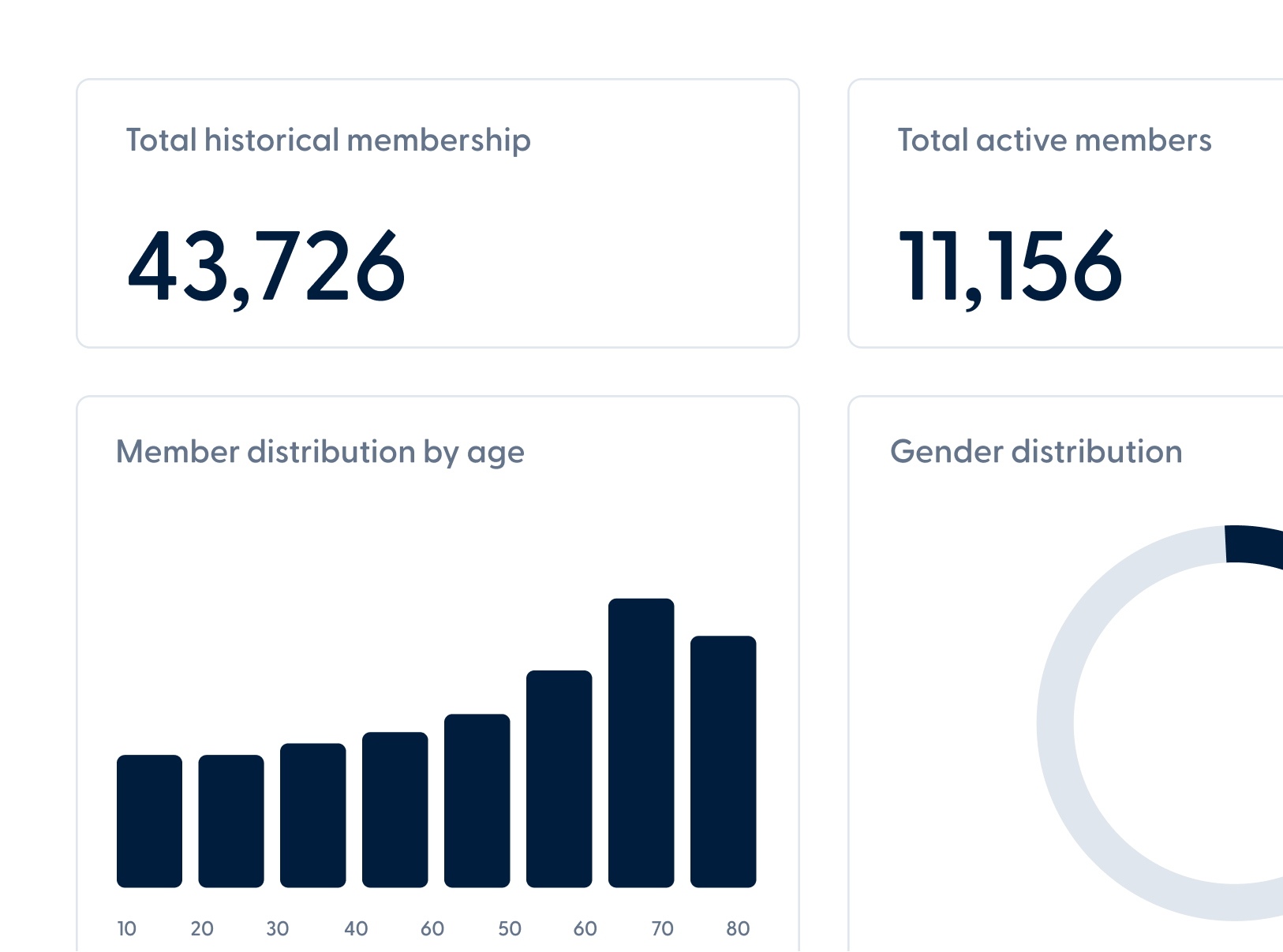This screenshot has height=952, width=1283.
Task: Click the 10 label on the age axis
Action: click(126, 928)
